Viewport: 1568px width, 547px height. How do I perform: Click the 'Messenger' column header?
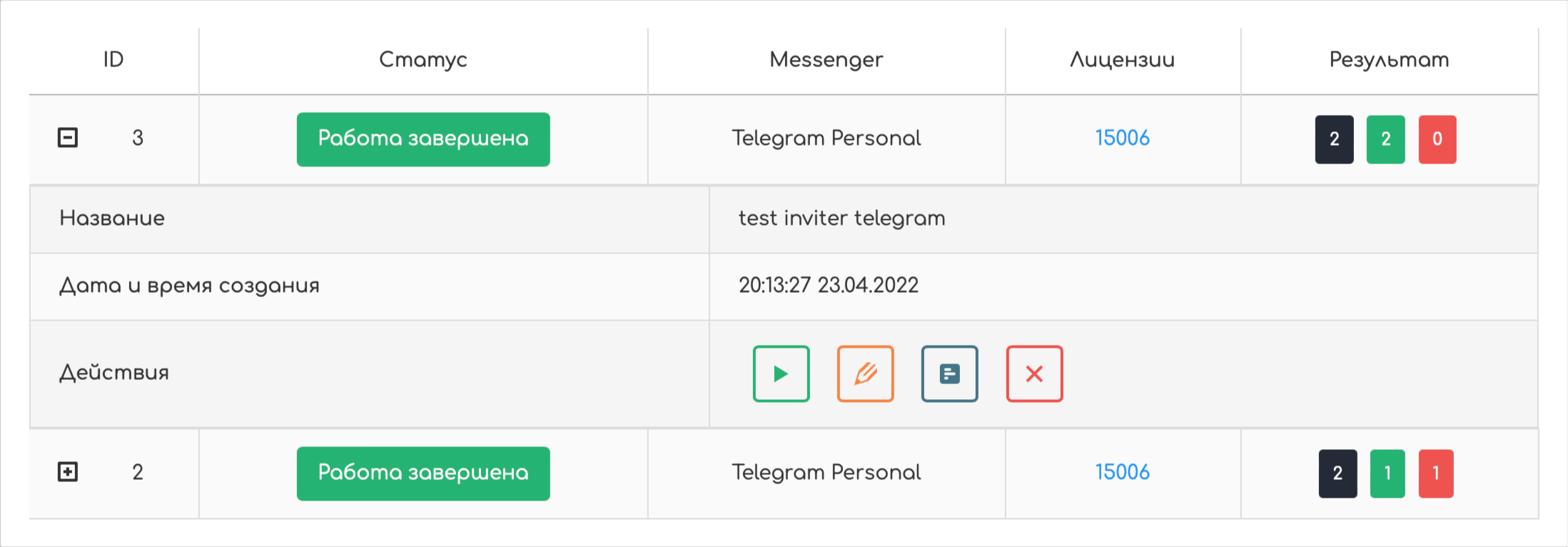[x=826, y=59]
